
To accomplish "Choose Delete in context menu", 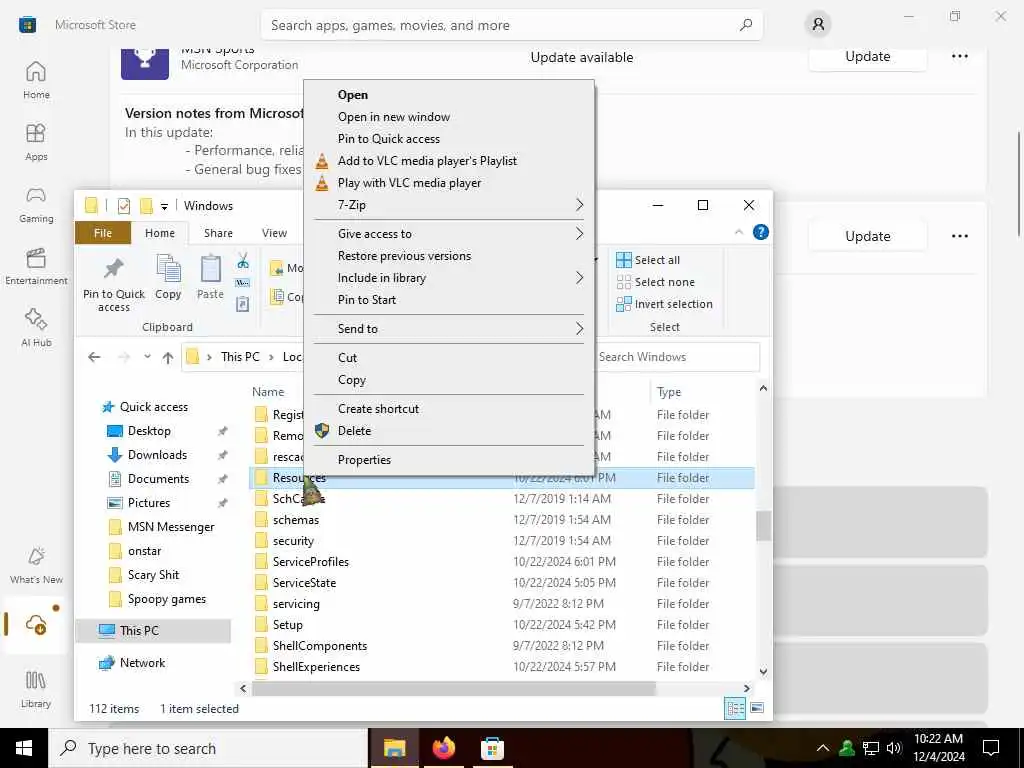I will coord(449,431).
